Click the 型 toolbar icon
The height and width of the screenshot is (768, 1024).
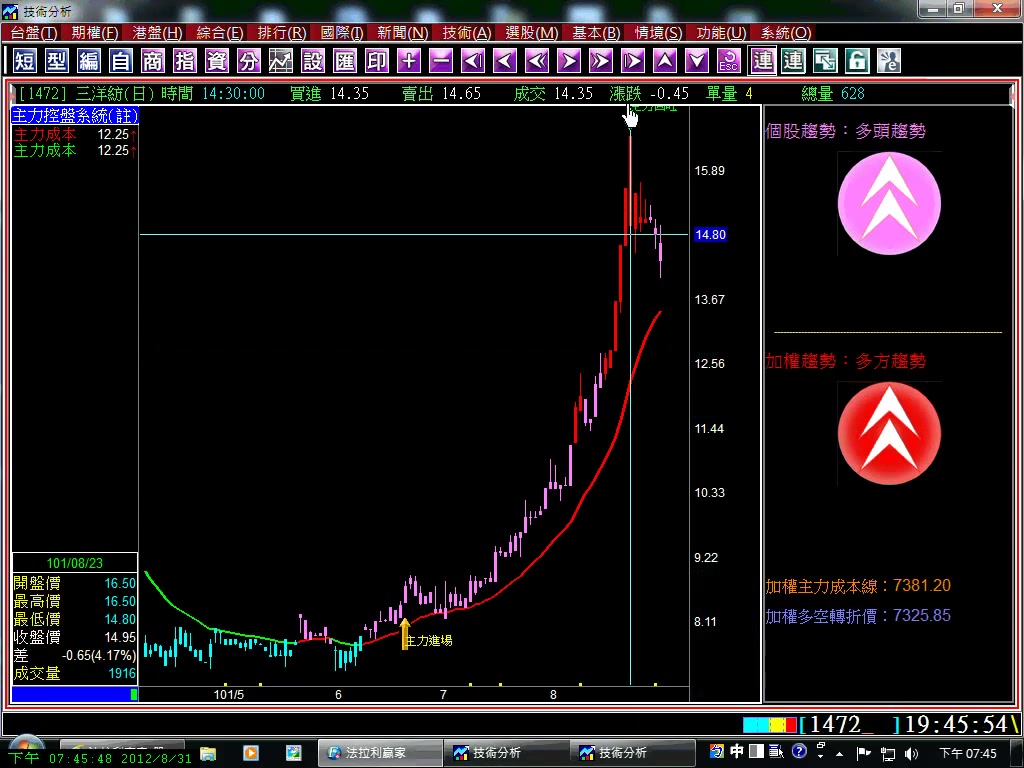pyautogui.click(x=57, y=61)
